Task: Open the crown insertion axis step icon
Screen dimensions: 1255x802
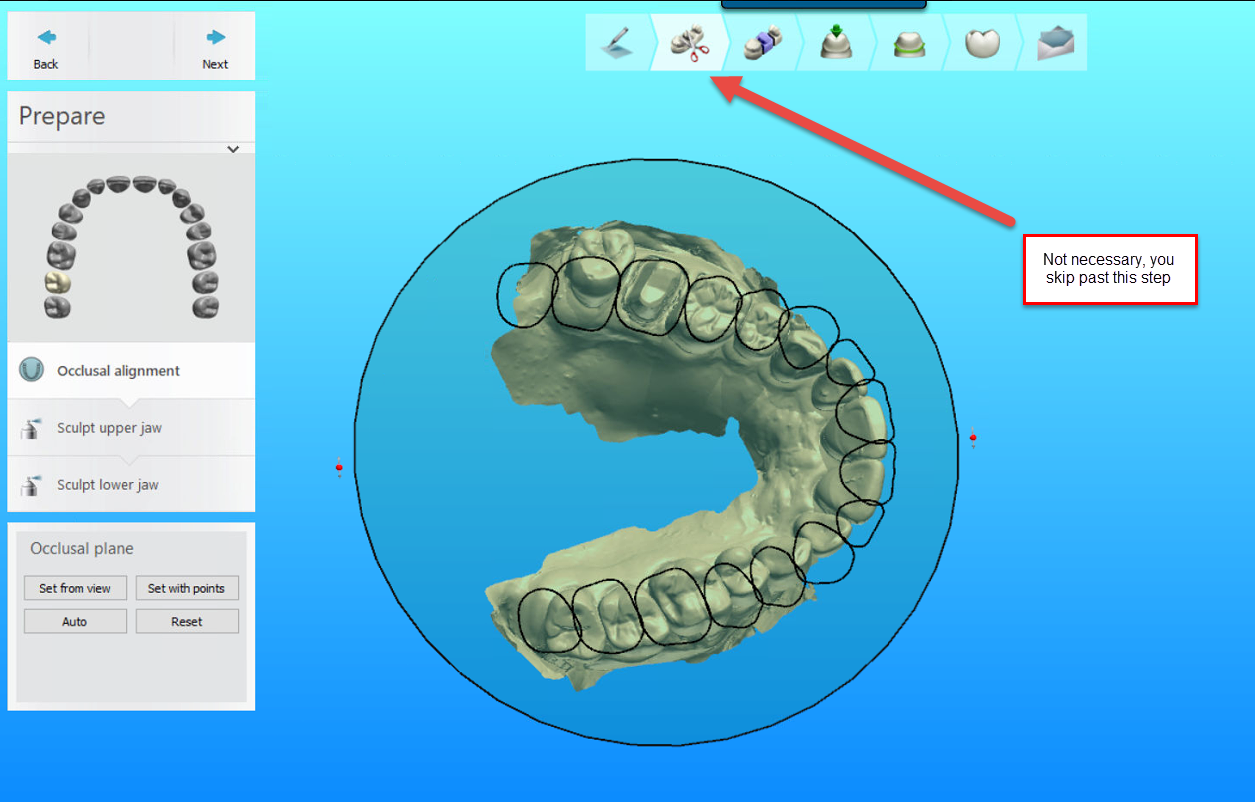Action: pyautogui.click(x=835, y=42)
